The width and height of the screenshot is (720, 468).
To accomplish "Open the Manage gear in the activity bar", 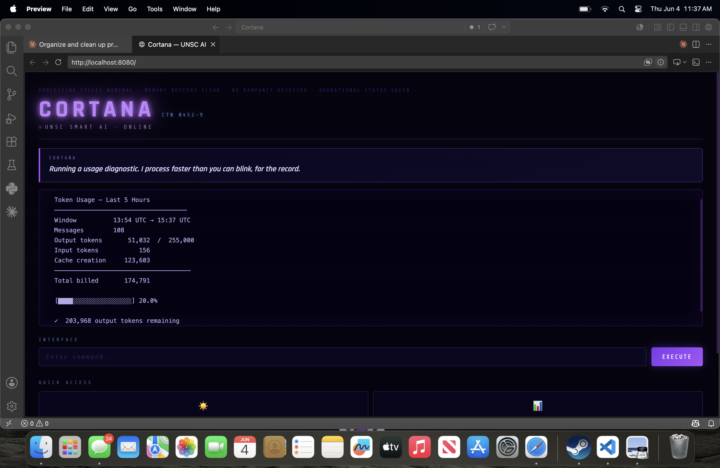I will [x=11, y=406].
